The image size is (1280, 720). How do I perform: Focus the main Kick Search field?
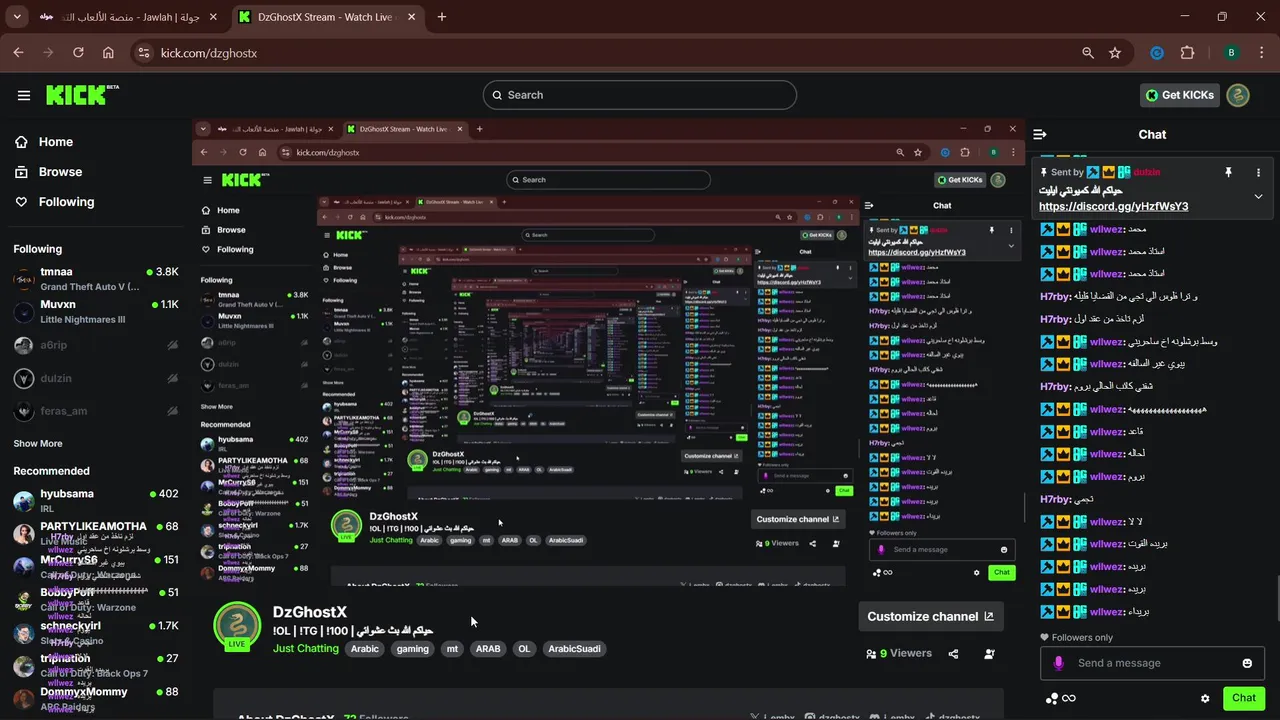pyautogui.click(x=640, y=95)
